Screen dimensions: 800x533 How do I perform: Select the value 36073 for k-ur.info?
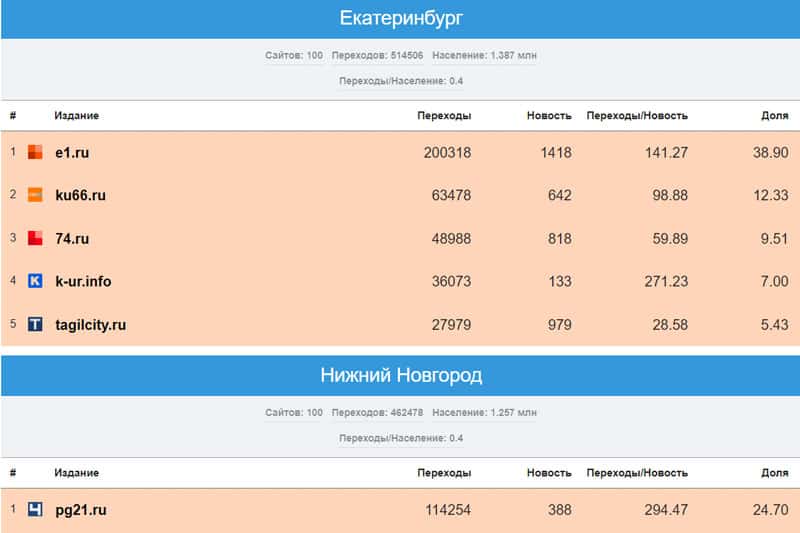coord(451,282)
